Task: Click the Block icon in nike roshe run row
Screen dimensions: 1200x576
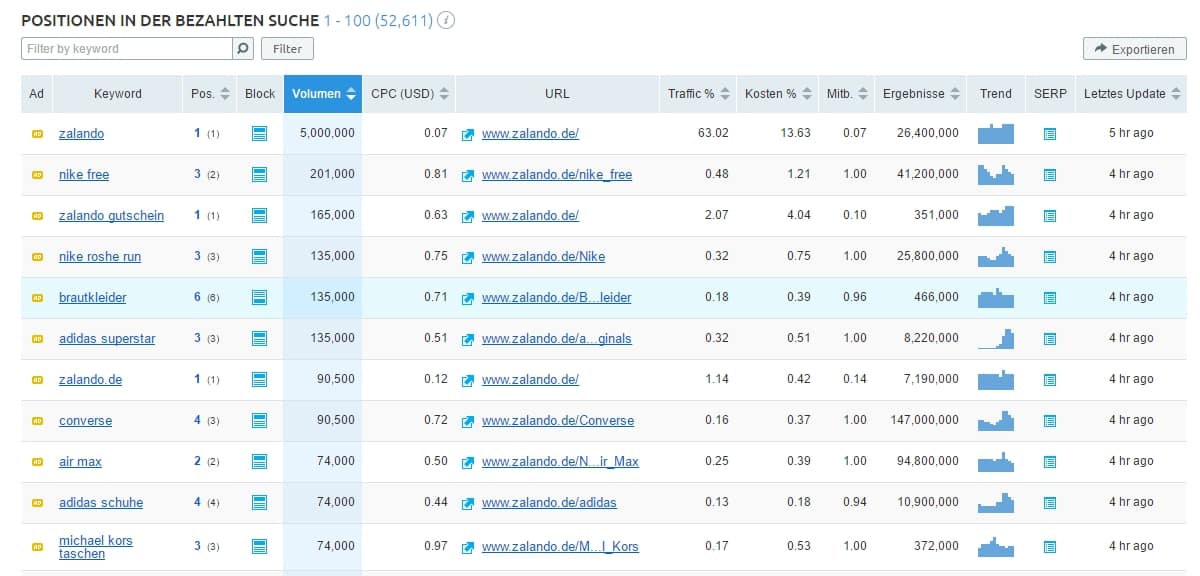Action: (259, 256)
